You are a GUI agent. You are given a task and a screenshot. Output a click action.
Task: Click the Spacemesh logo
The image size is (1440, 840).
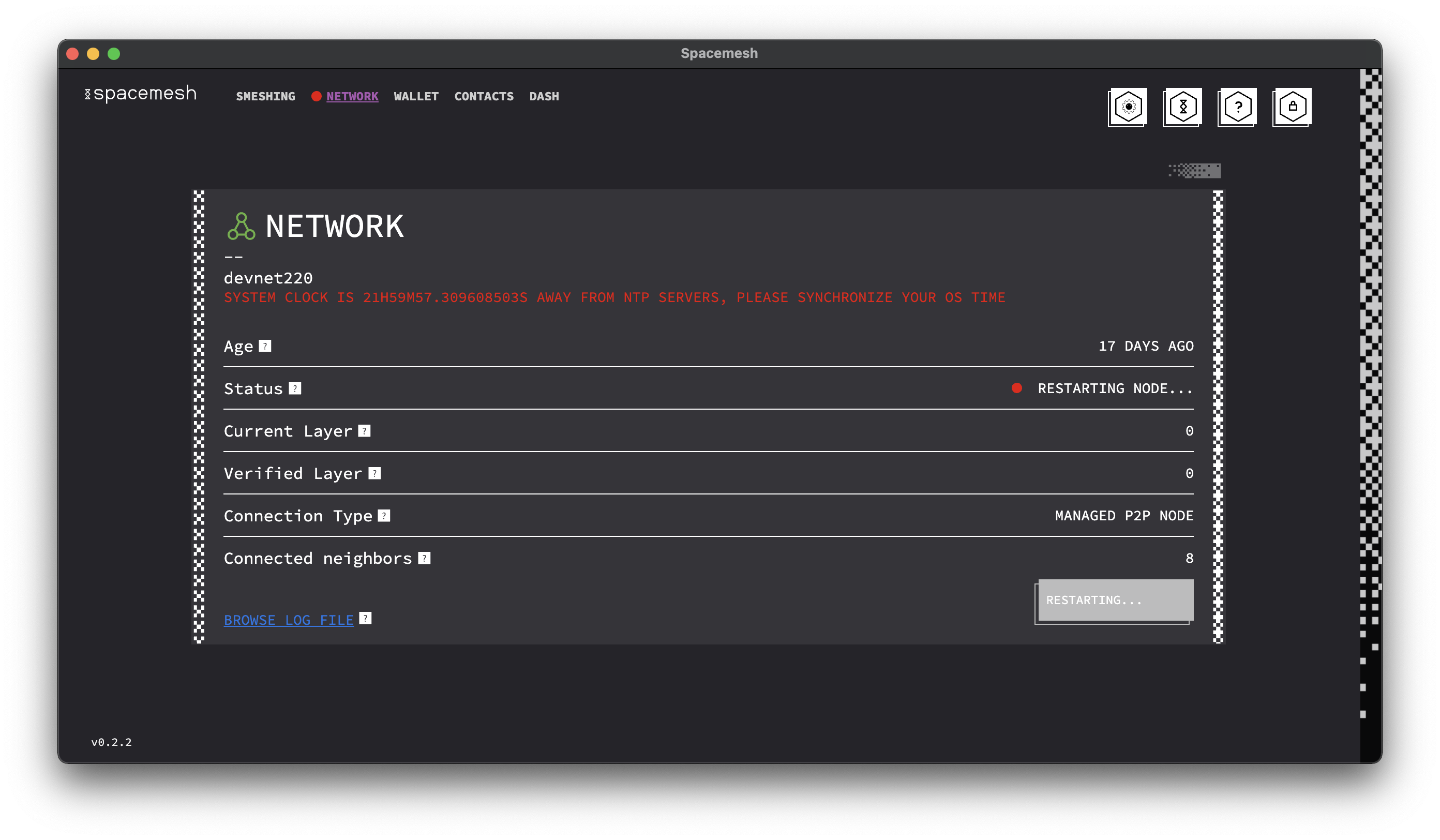[x=141, y=94]
